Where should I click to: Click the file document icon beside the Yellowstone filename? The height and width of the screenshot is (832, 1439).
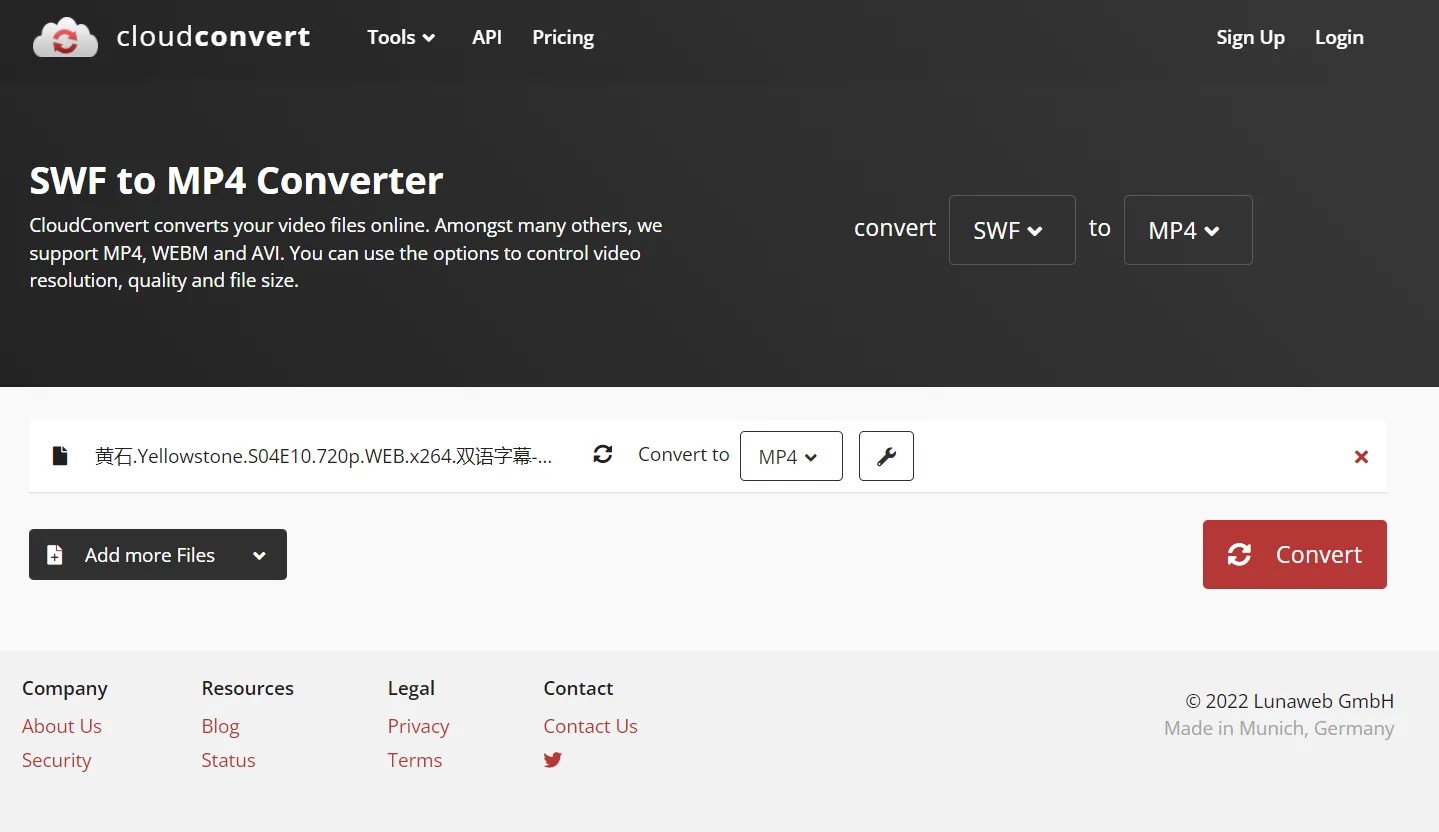(60, 456)
